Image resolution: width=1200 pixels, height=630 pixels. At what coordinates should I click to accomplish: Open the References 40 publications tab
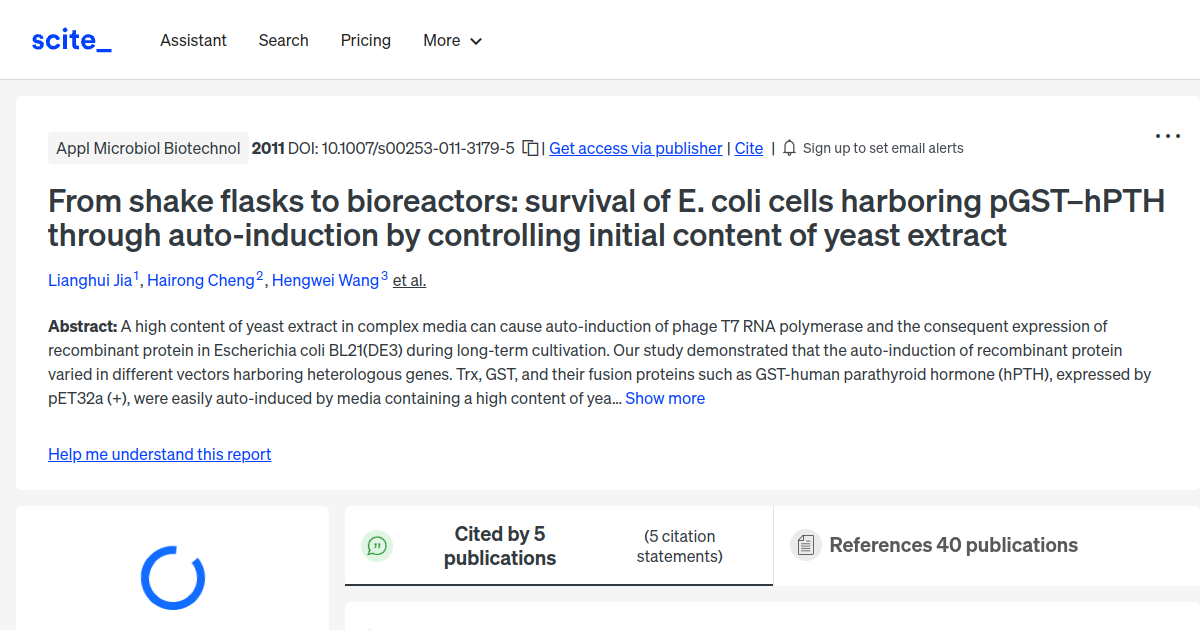coord(953,545)
